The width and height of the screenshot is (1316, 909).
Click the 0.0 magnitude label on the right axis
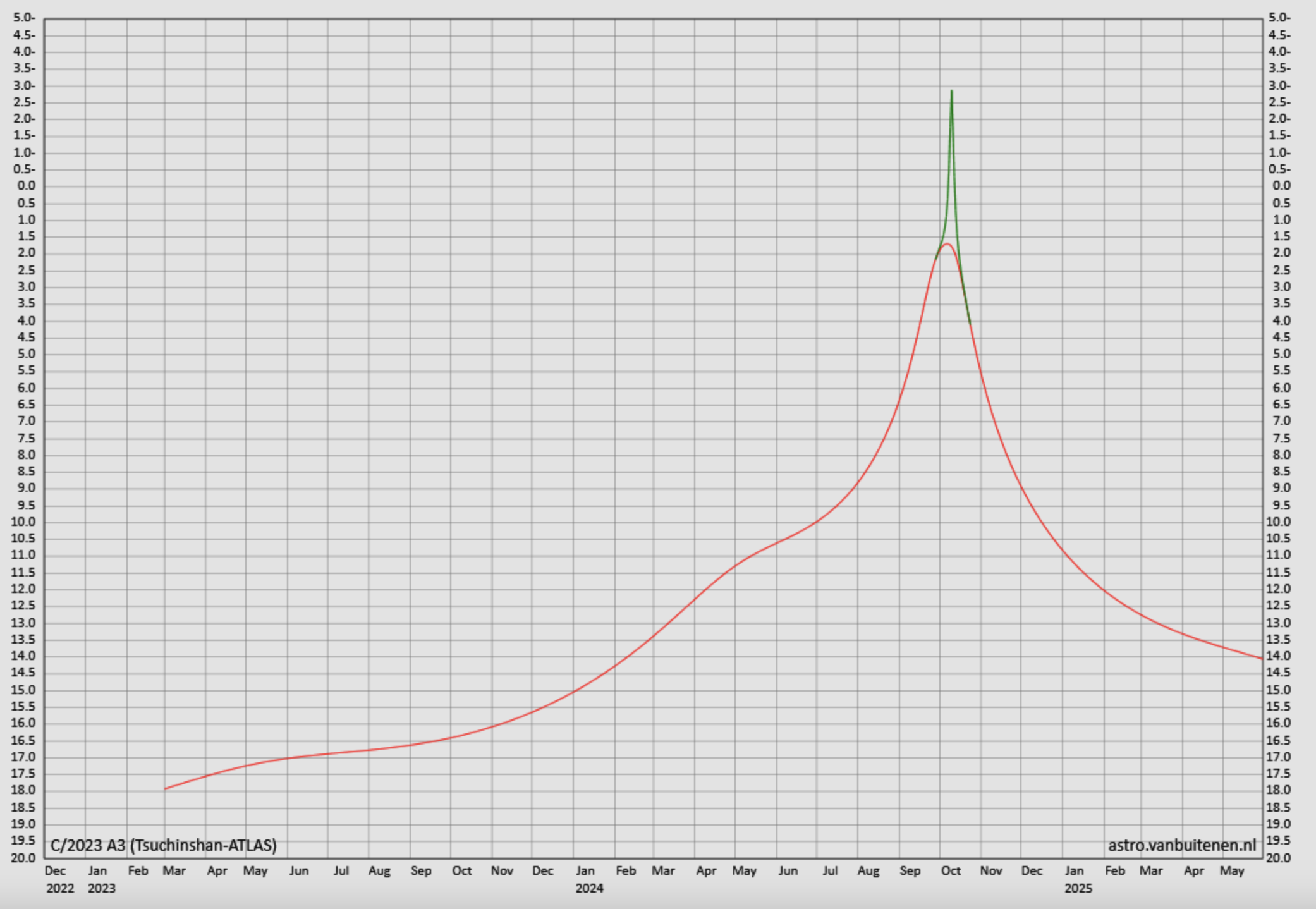[x=1281, y=186]
